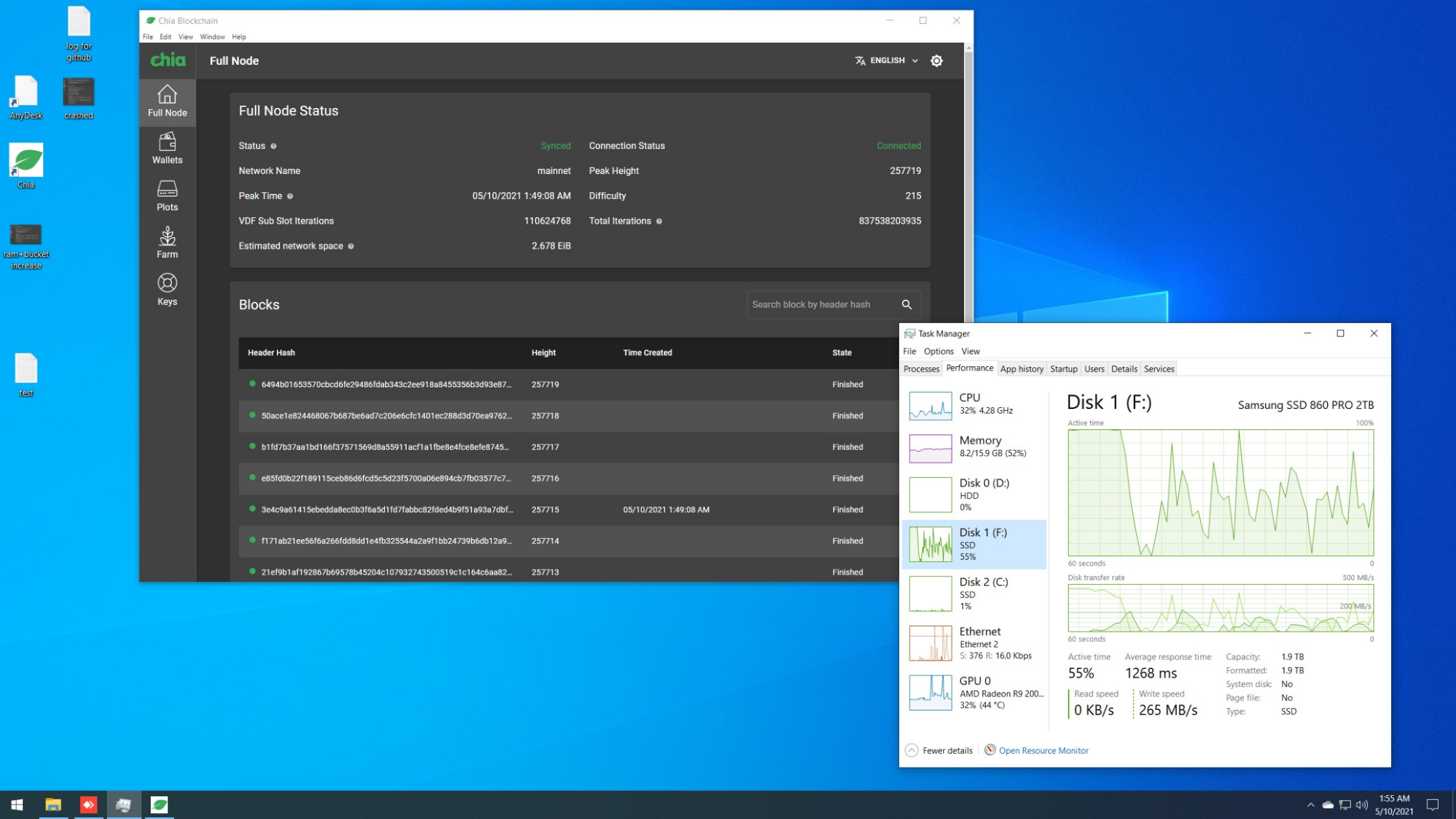Open the notification center icon
1456x819 pixels.
coord(1433,805)
